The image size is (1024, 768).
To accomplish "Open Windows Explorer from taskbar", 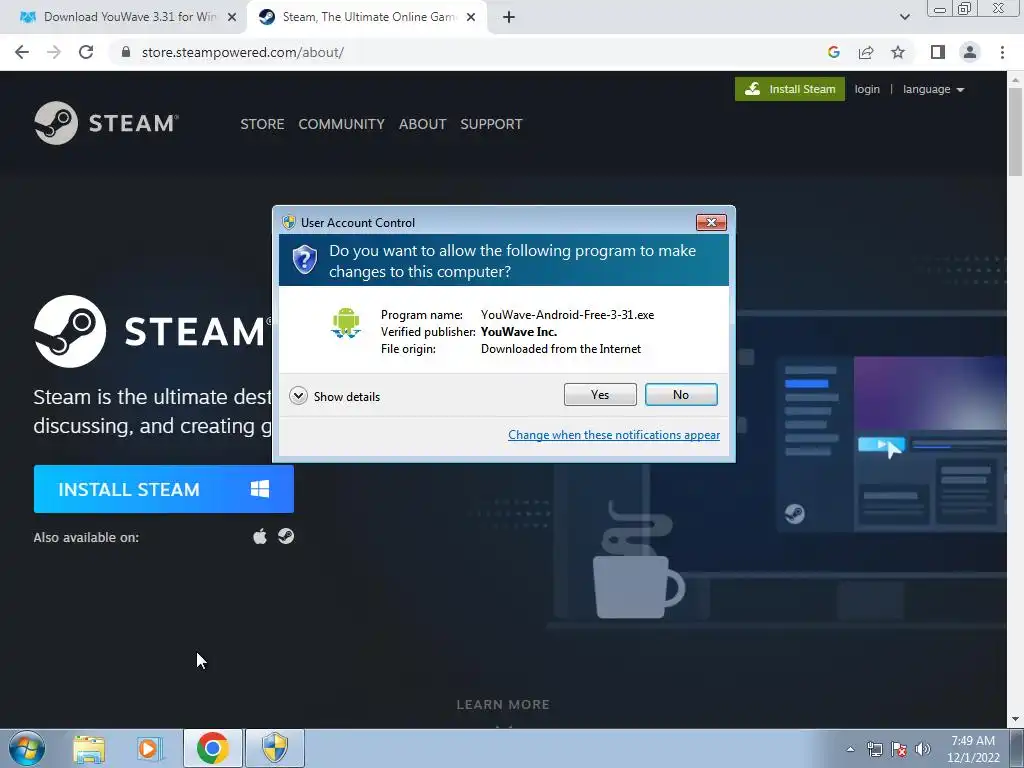I will tap(89, 749).
